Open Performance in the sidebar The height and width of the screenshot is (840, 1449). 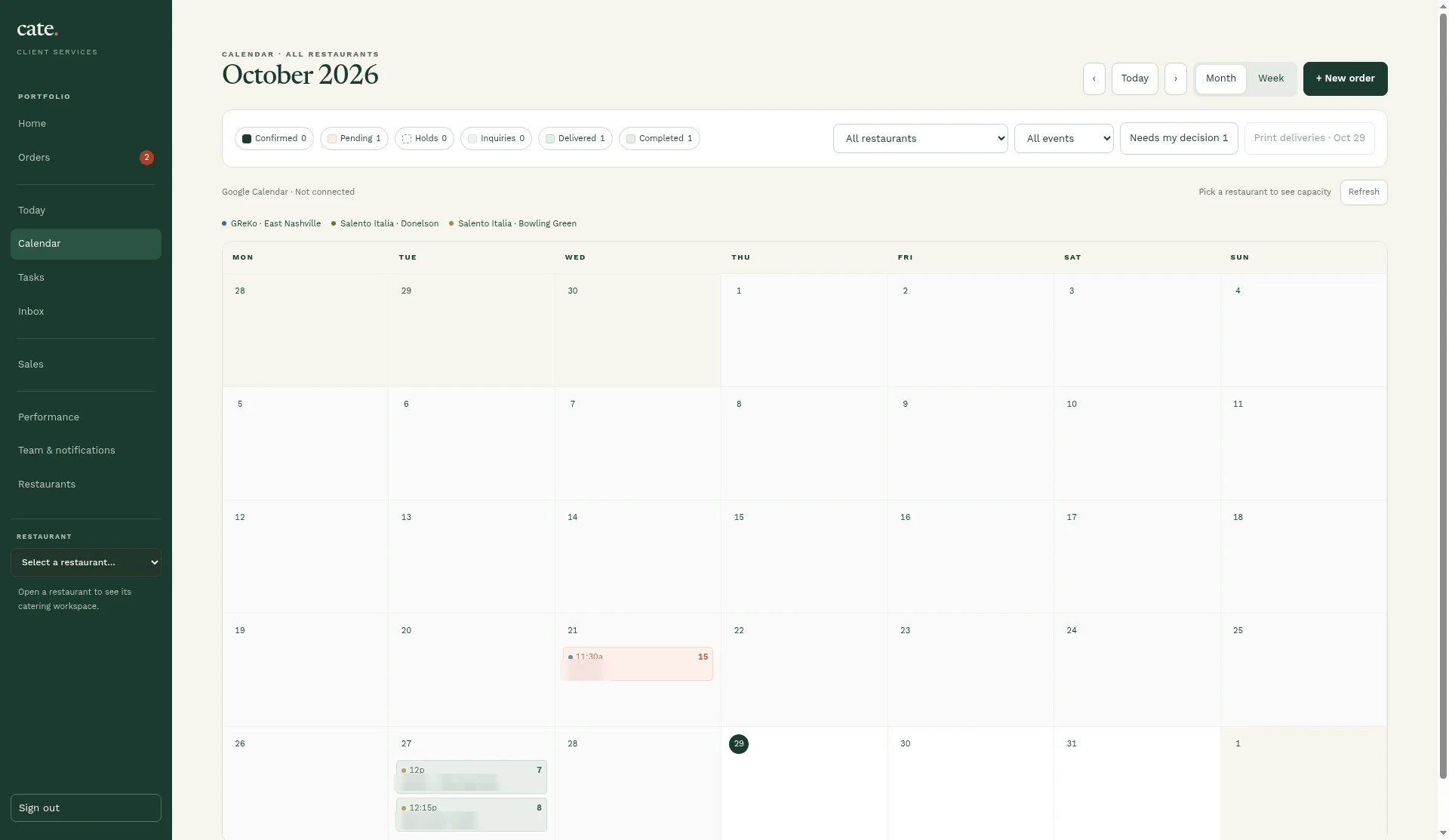(x=86, y=417)
